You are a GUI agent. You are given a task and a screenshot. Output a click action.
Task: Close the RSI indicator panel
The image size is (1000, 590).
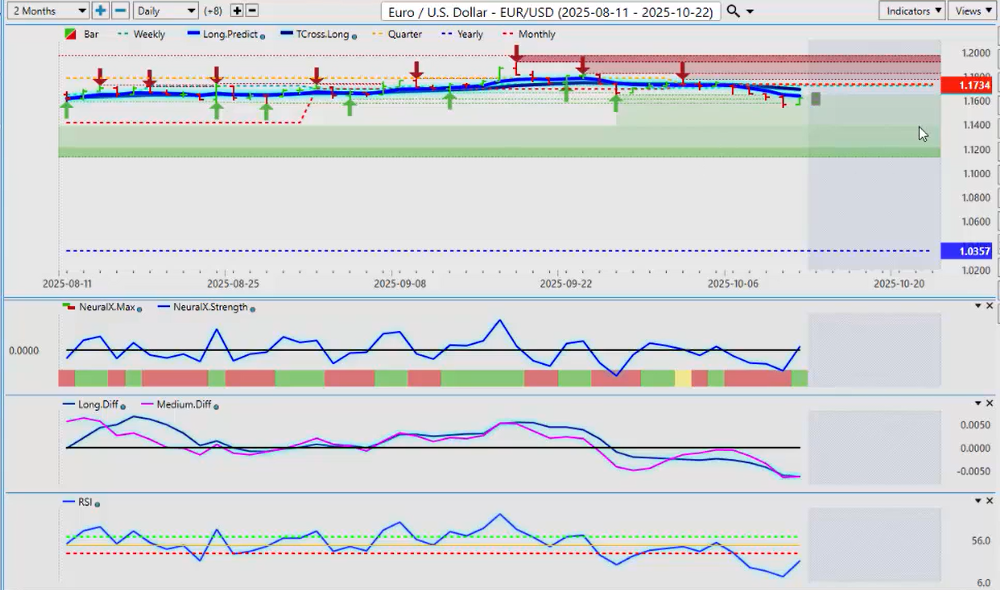(x=990, y=501)
